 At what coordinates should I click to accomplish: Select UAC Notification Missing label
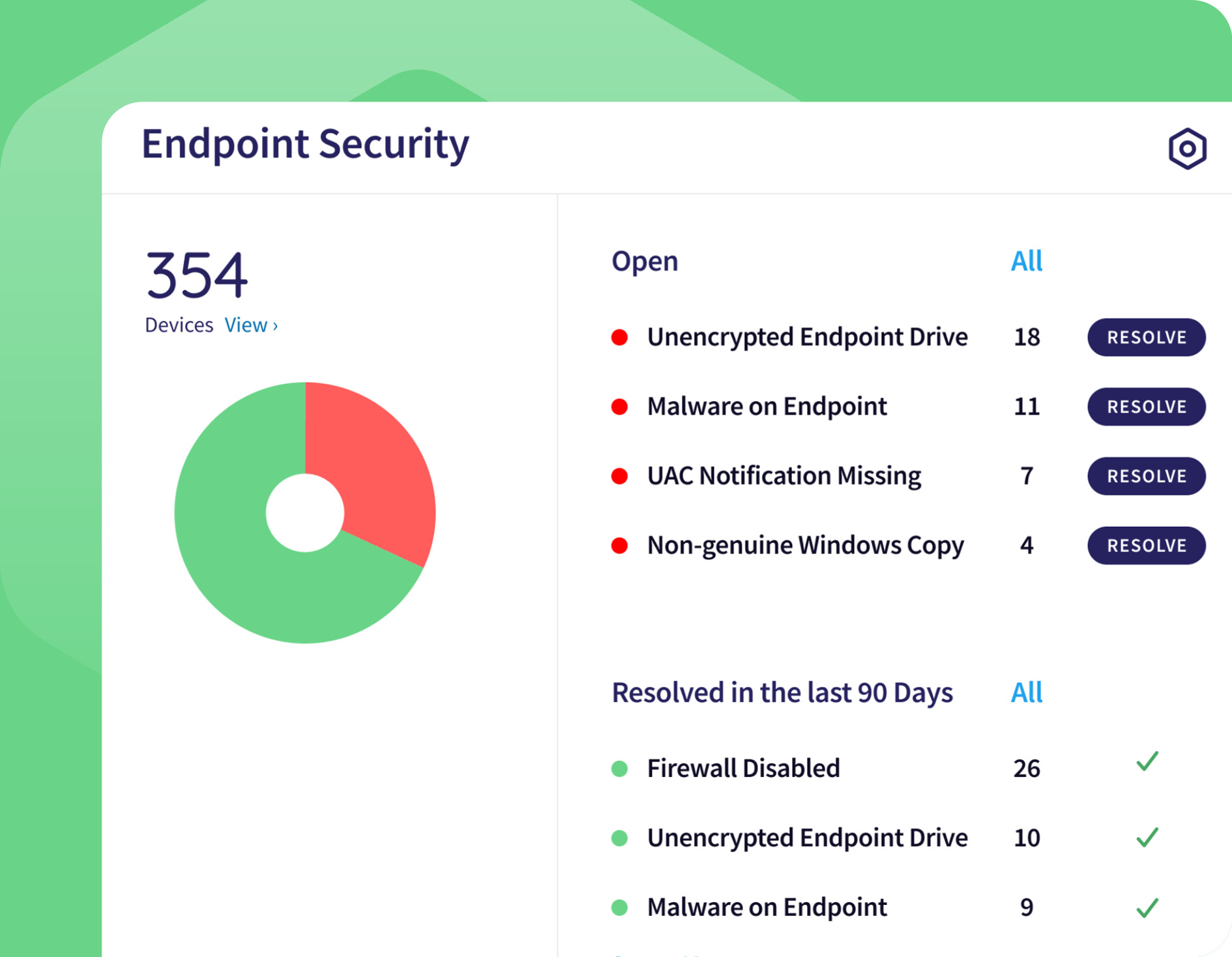click(x=784, y=476)
